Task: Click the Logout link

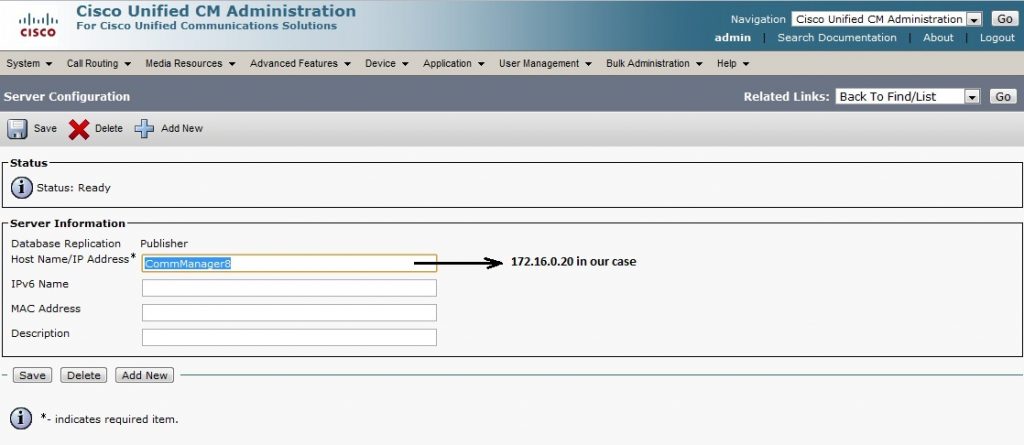Action: [x=997, y=38]
